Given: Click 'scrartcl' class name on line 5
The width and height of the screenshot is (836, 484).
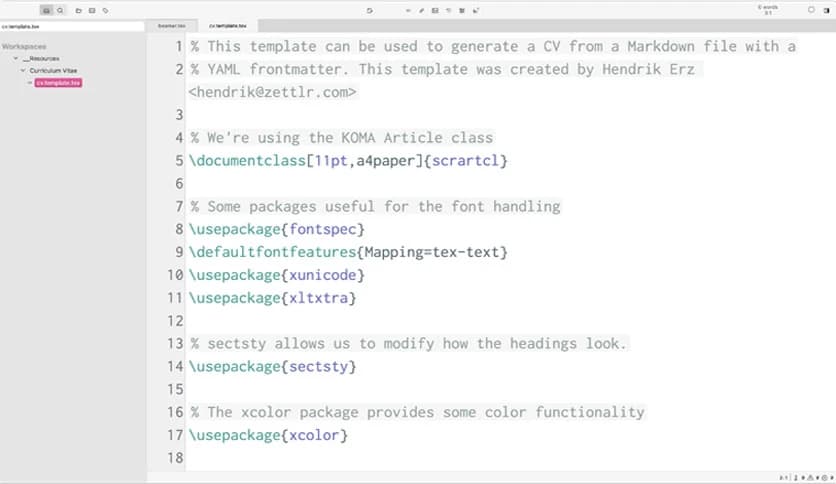Looking at the screenshot, I should [464, 160].
